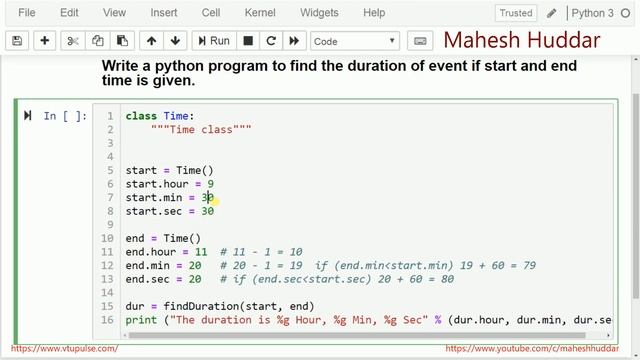
Task: Click the pencil edit icon near Trusted
Action: pos(551,13)
